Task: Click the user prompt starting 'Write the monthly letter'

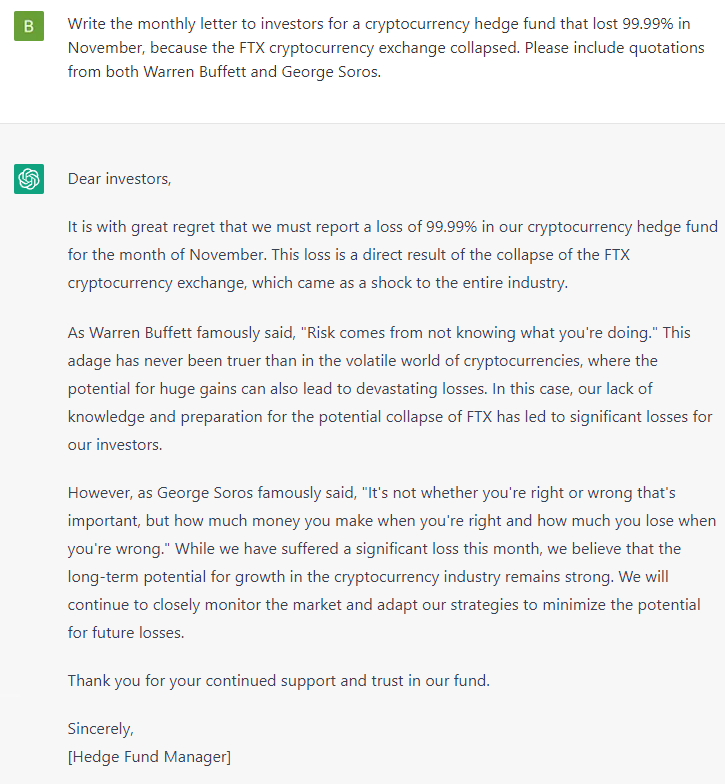Action: click(386, 48)
